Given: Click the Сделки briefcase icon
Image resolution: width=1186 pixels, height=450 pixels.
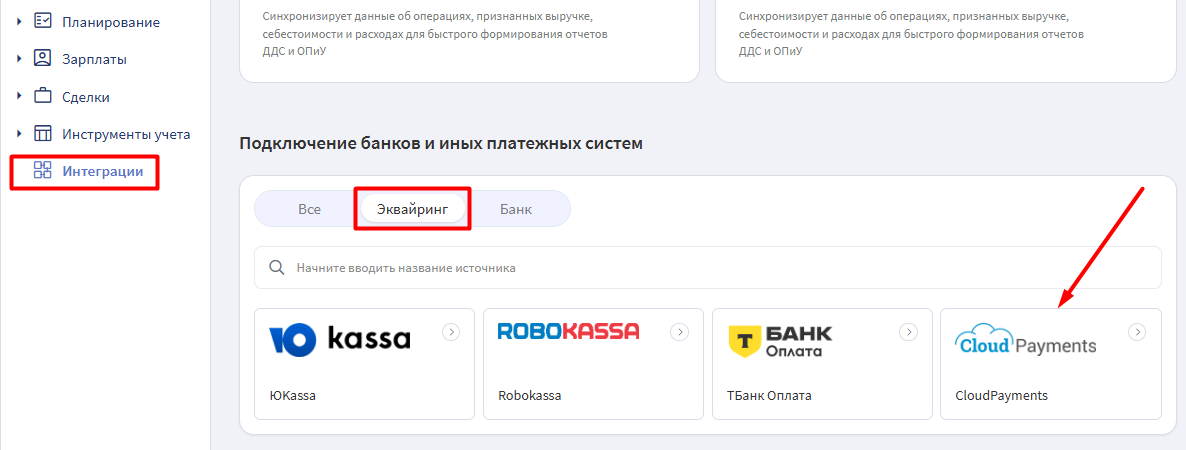Looking at the screenshot, I should [42, 97].
